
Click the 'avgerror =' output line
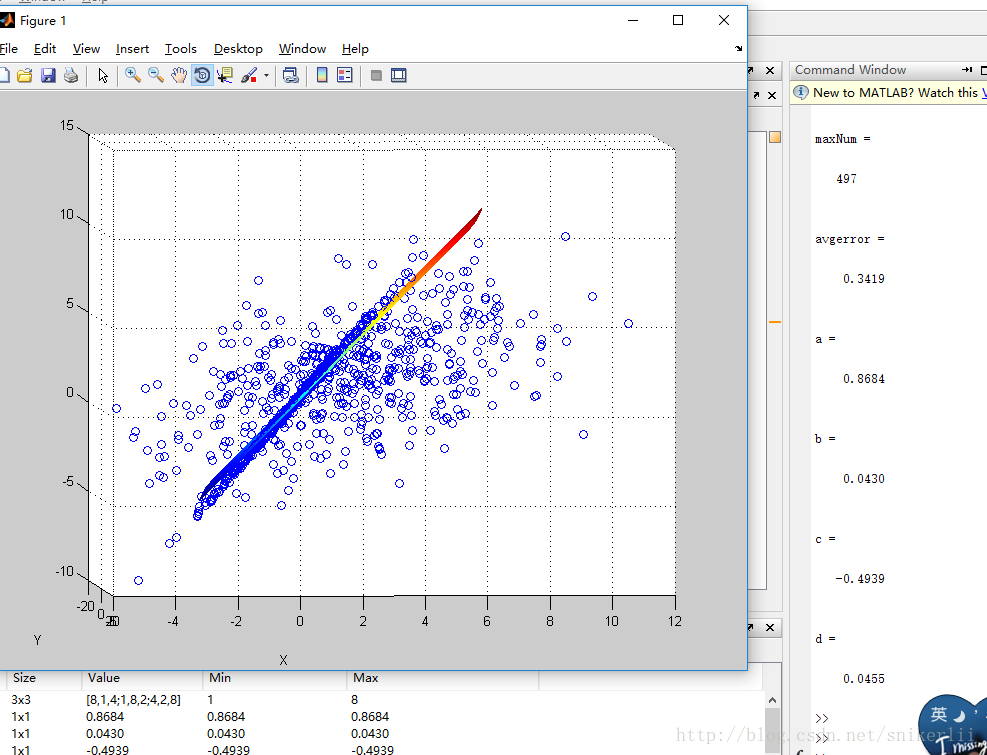tap(849, 239)
